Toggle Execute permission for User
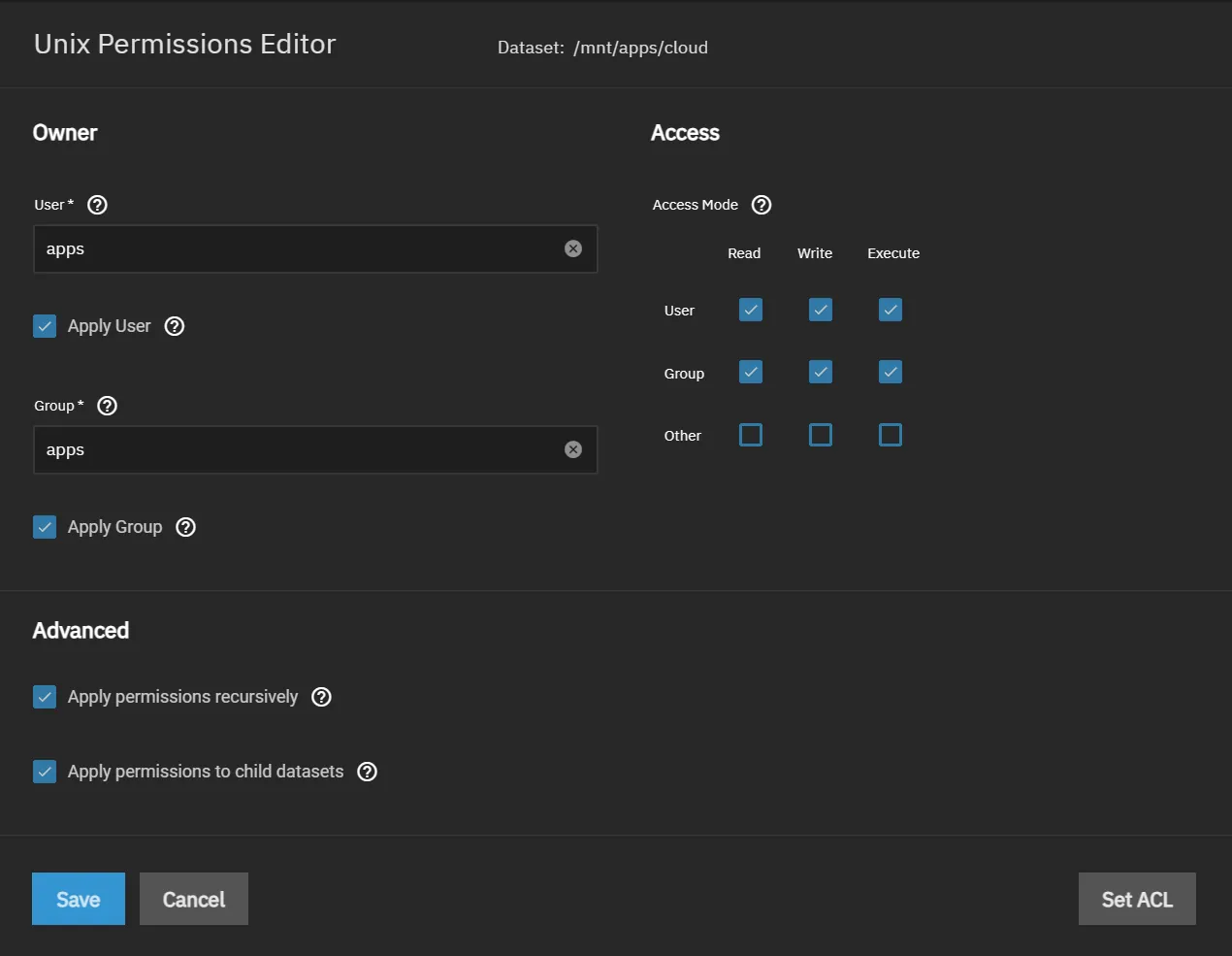 (x=891, y=310)
